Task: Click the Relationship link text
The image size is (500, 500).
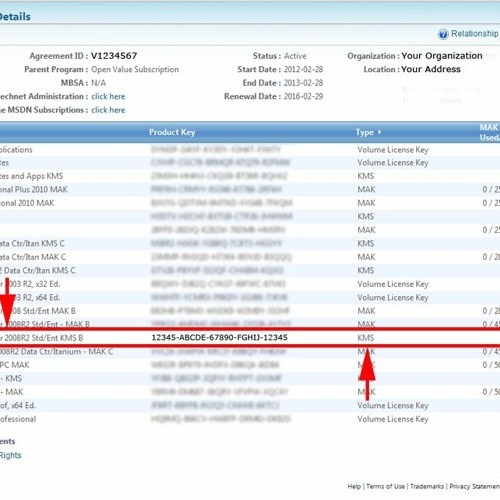Action: click(x=475, y=34)
